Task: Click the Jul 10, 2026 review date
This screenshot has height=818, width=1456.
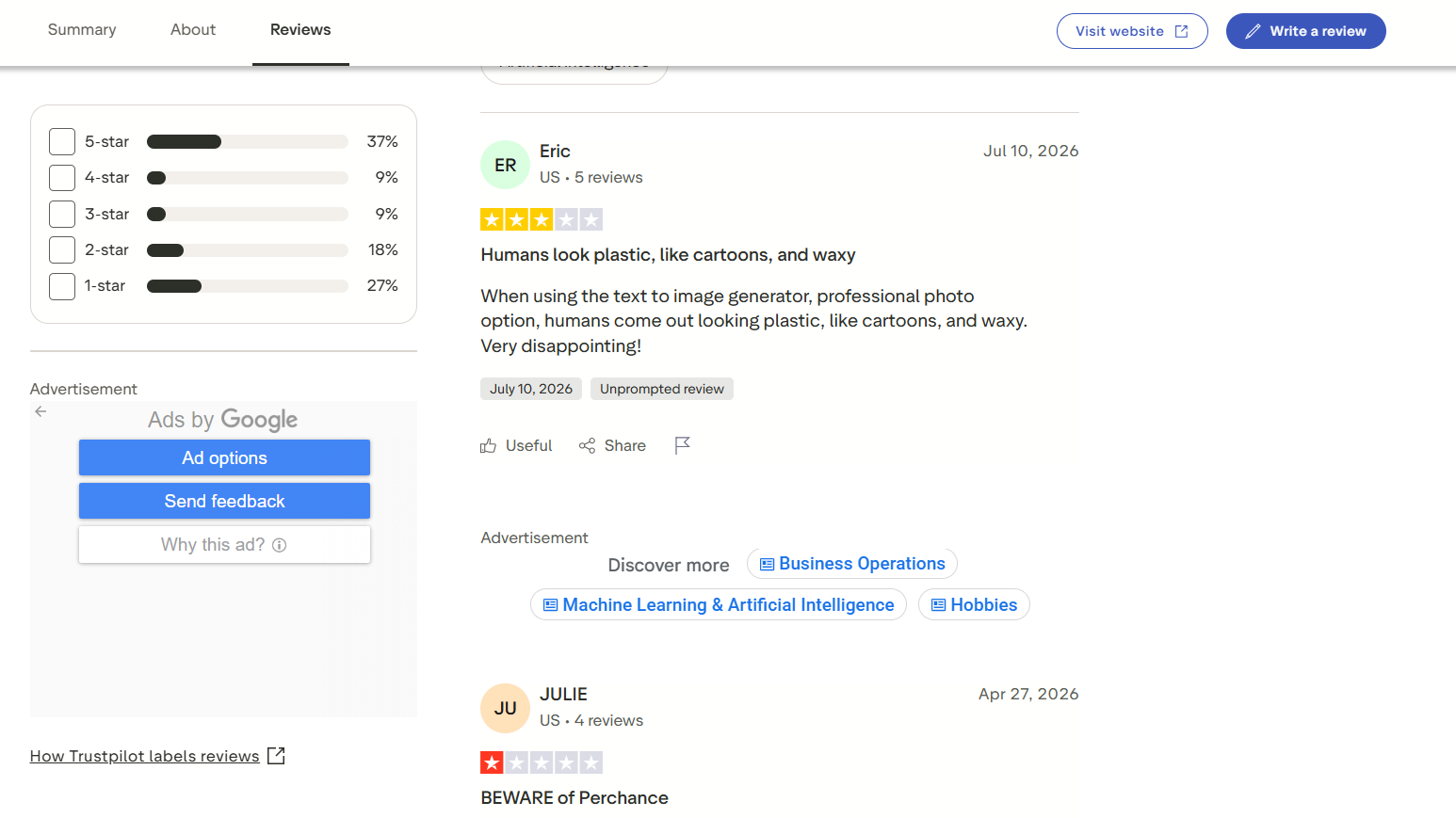Action: click(1031, 151)
